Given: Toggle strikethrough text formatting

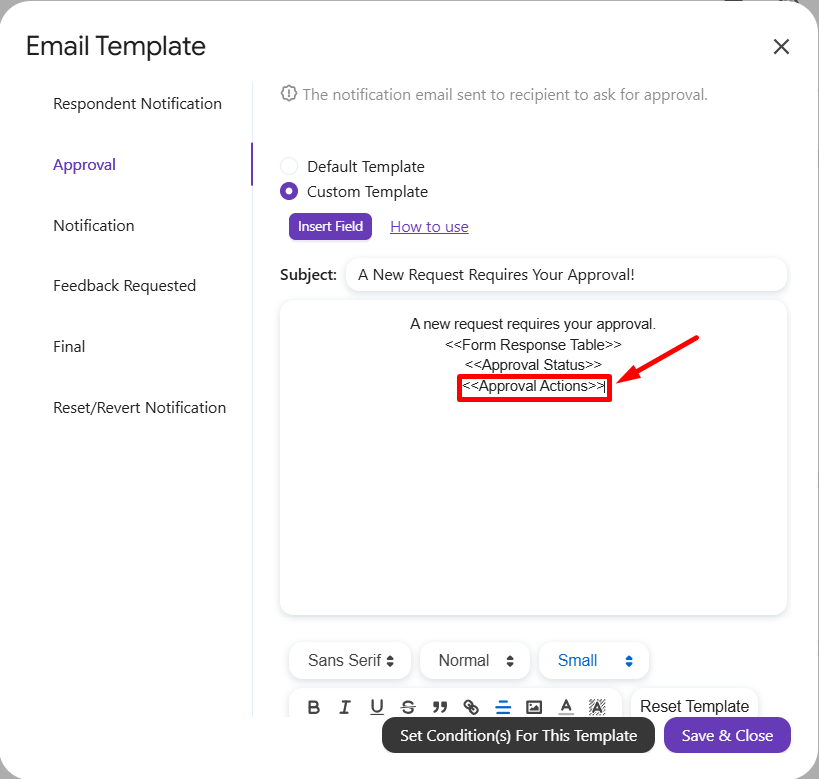Looking at the screenshot, I should click(x=408, y=707).
